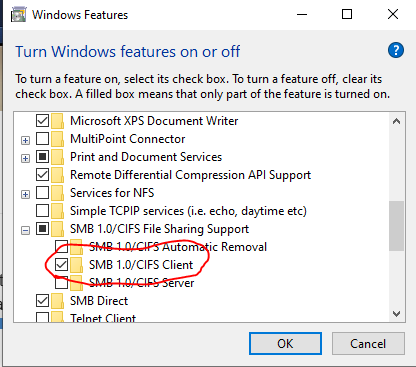Minimize the Windows Features window
Image resolution: width=416 pixels, height=367 pixels.
pyautogui.click(x=302, y=15)
